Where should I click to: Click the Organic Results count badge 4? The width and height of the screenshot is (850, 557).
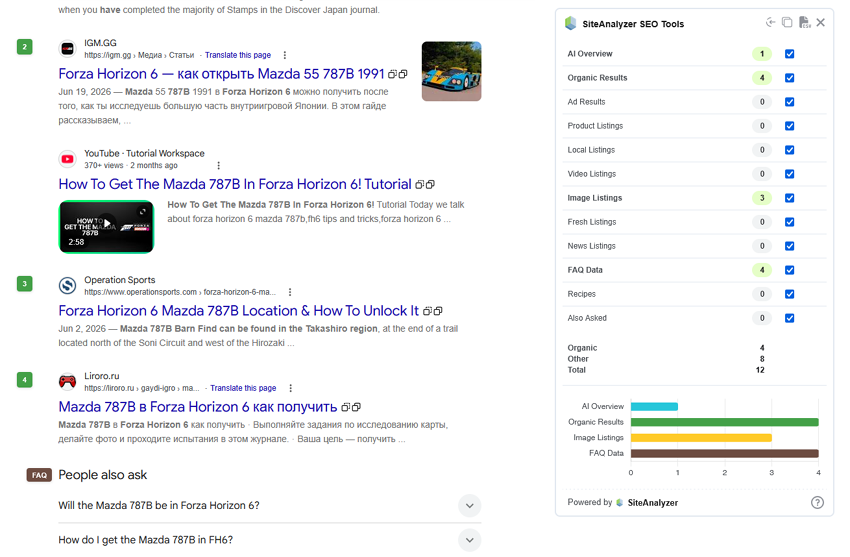762,78
